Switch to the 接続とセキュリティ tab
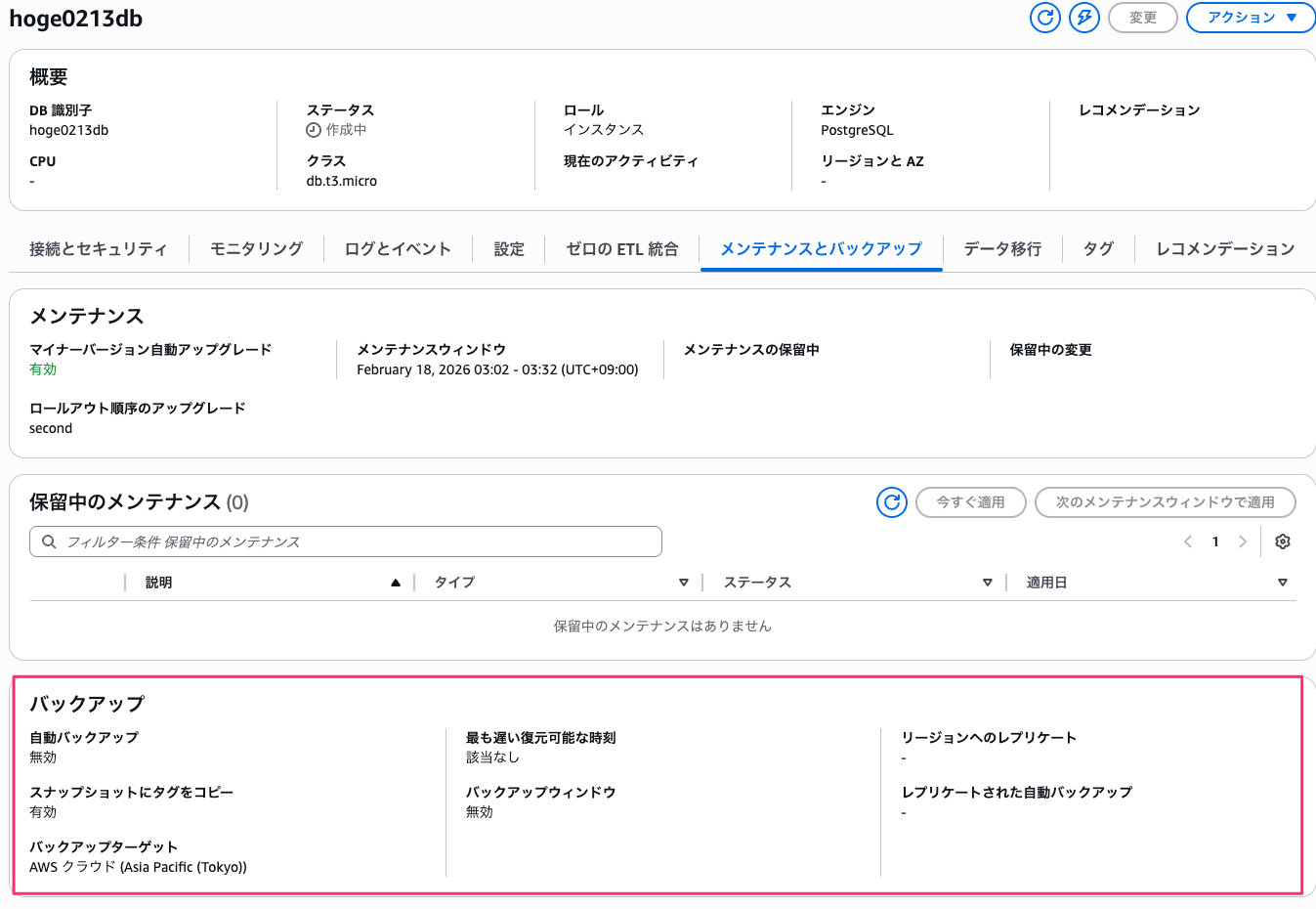The width and height of the screenshot is (1316, 909). 98,249
